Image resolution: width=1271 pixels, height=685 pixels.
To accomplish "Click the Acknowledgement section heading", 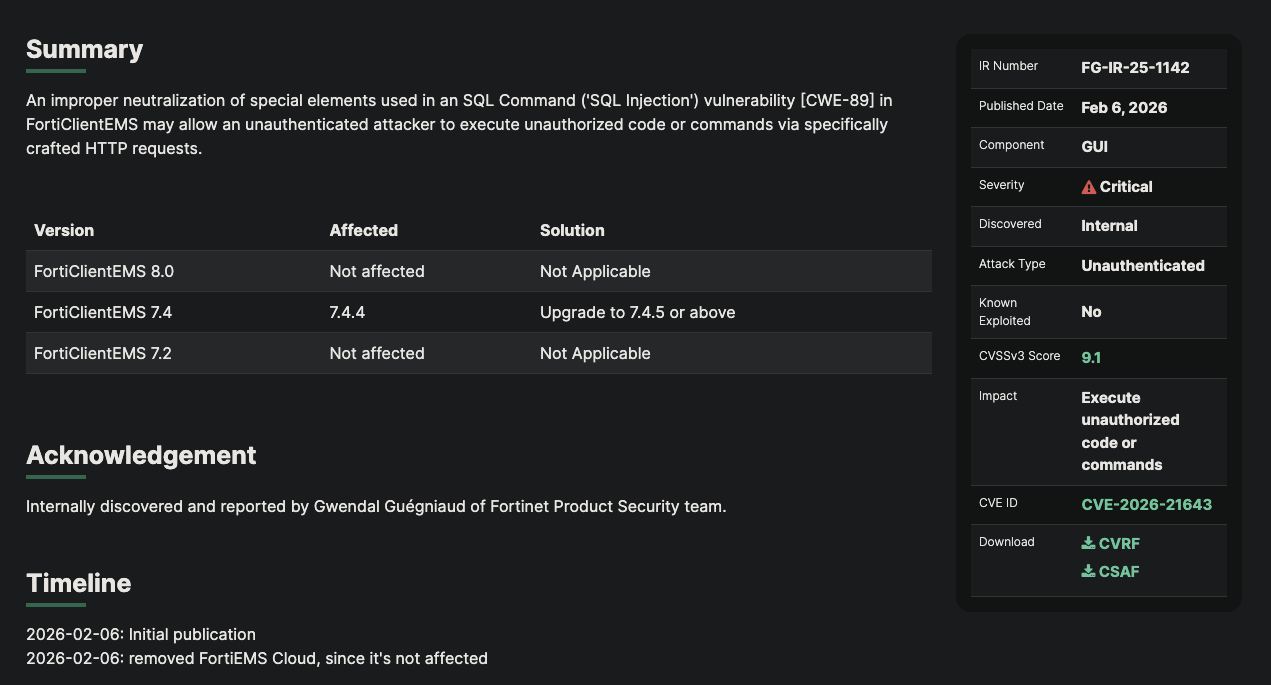I will tap(141, 455).
